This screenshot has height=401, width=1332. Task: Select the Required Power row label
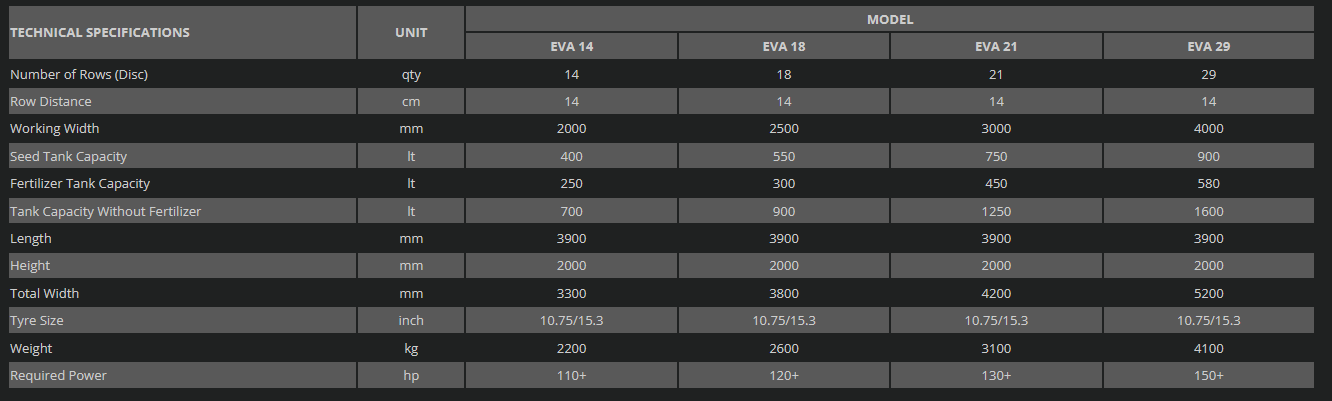[x=58, y=376]
